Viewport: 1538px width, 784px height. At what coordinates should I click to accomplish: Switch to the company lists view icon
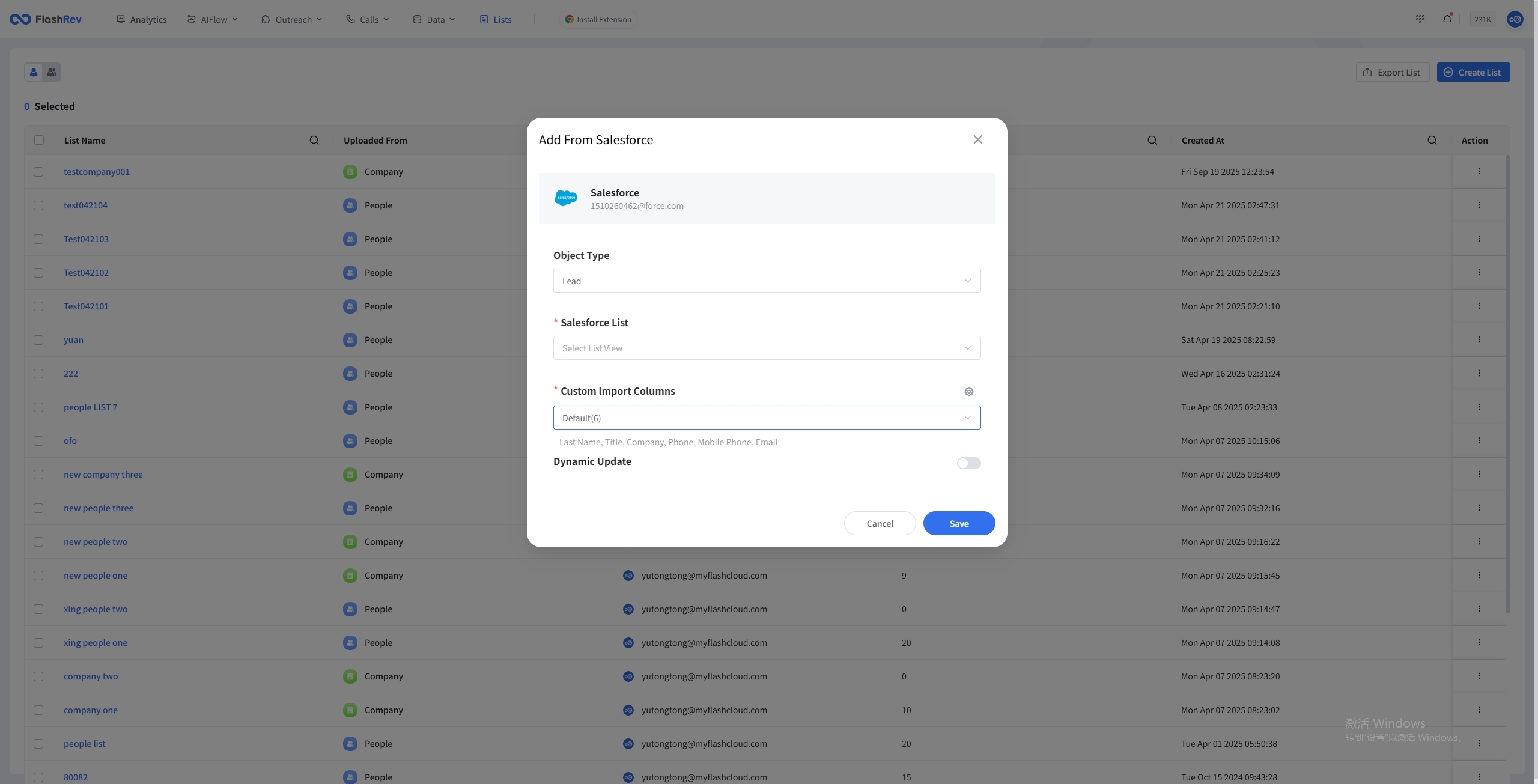pos(52,72)
